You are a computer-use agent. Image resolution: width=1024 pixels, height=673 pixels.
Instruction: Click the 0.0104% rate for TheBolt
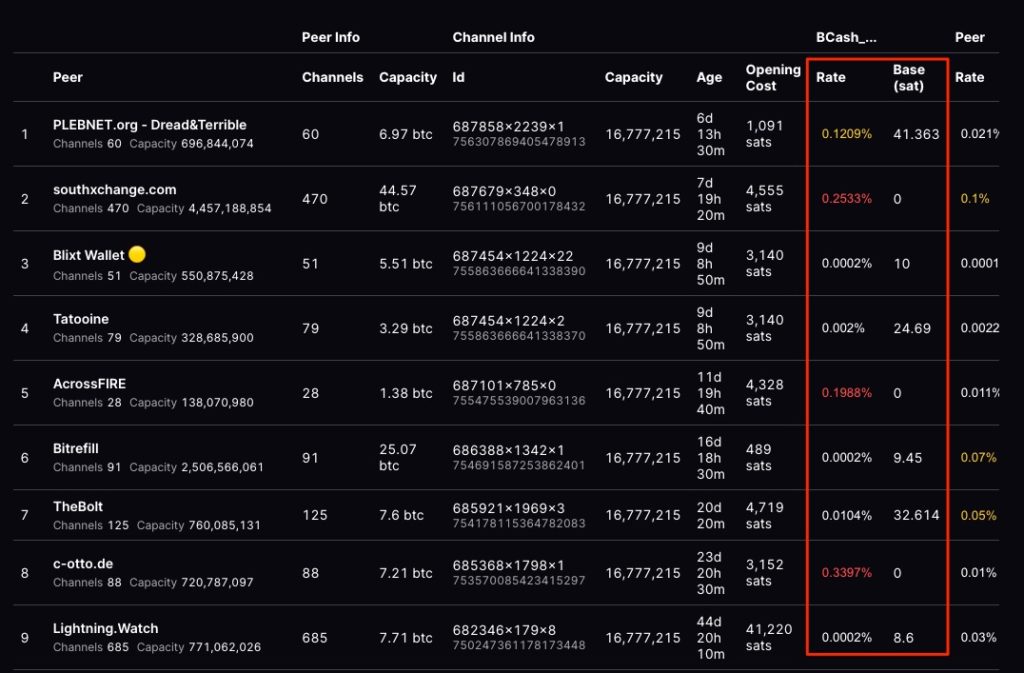tap(846, 515)
